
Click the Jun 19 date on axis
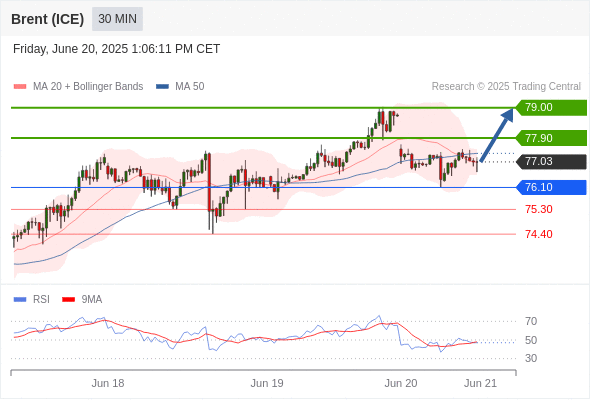pos(267,383)
